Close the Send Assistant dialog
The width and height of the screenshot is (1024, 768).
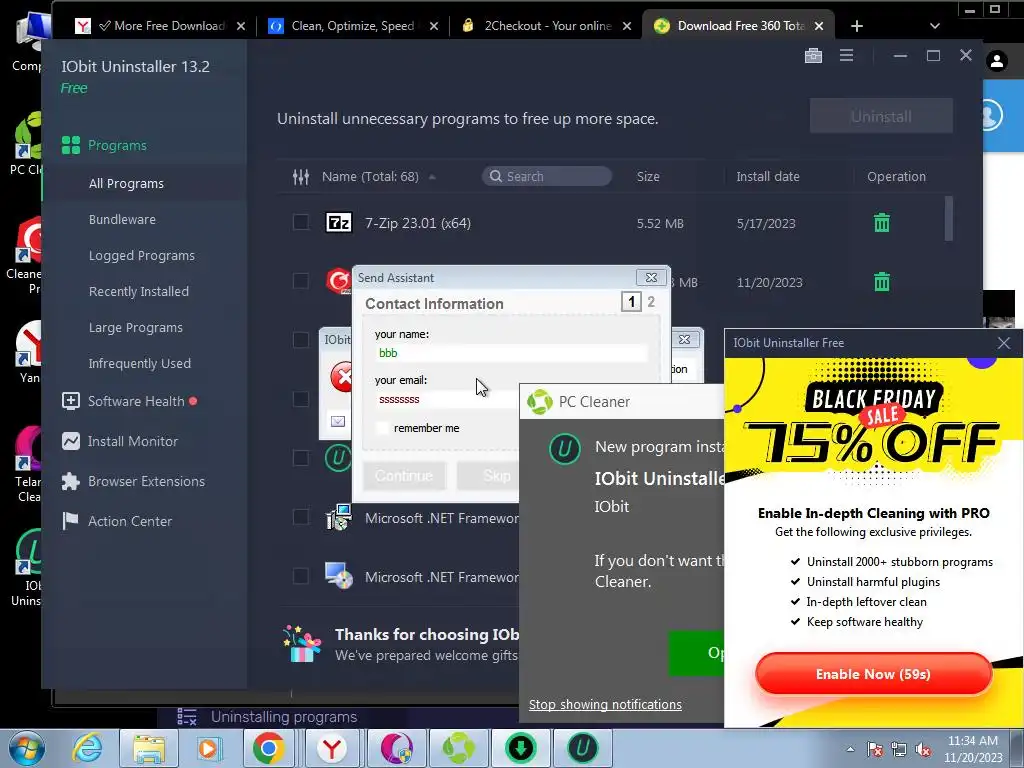point(651,278)
